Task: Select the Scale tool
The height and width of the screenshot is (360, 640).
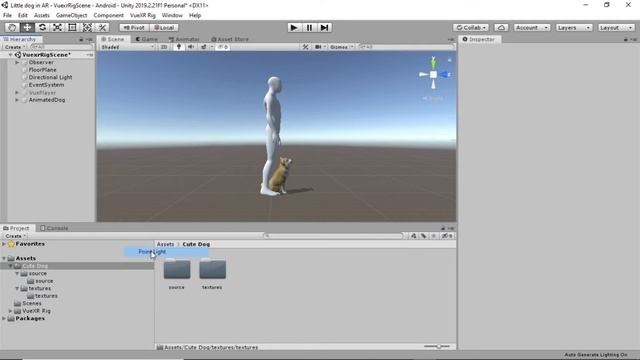Action: (x=57, y=27)
